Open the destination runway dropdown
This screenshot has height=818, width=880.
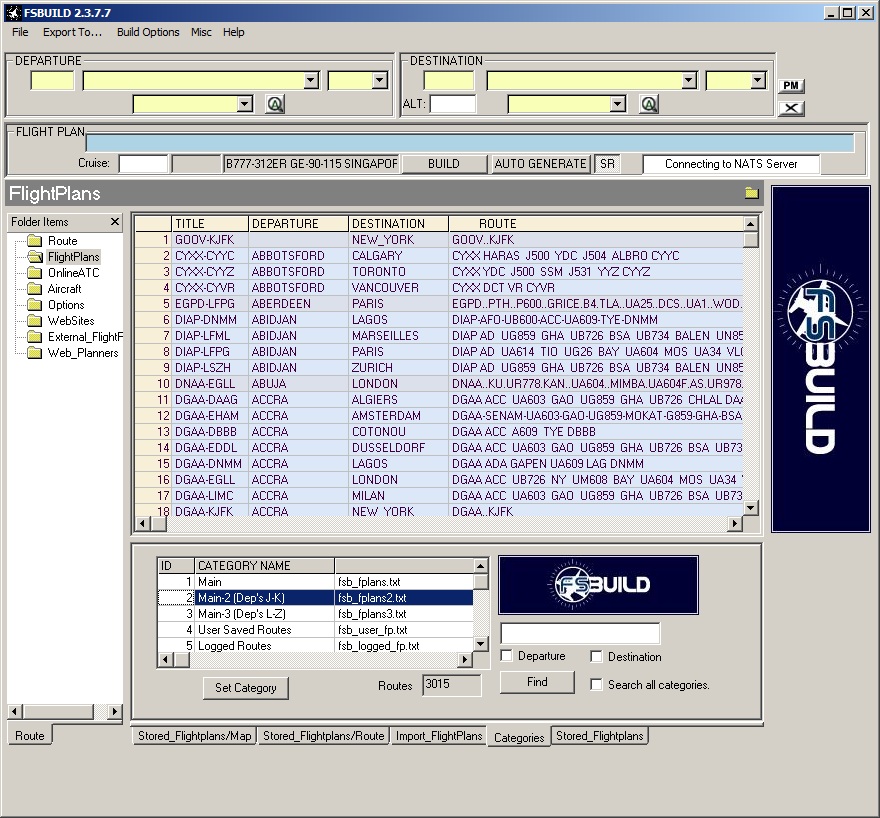pos(758,81)
